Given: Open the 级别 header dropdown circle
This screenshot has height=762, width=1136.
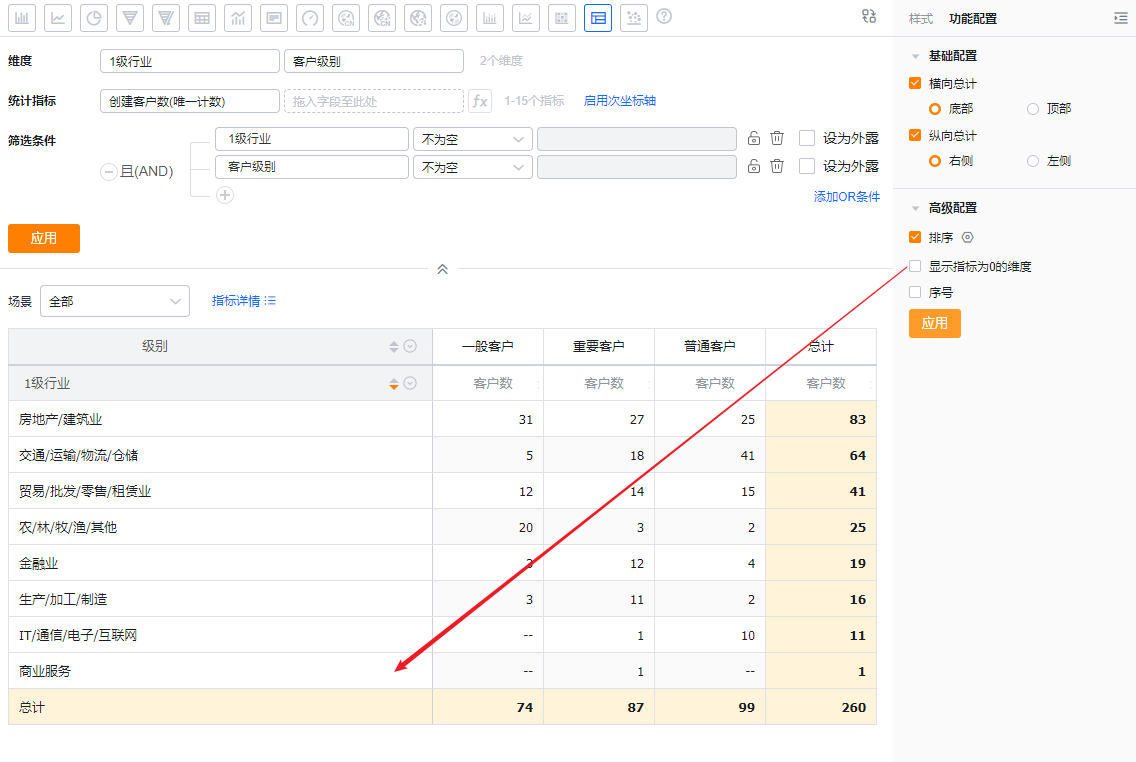Looking at the screenshot, I should pos(410,347).
